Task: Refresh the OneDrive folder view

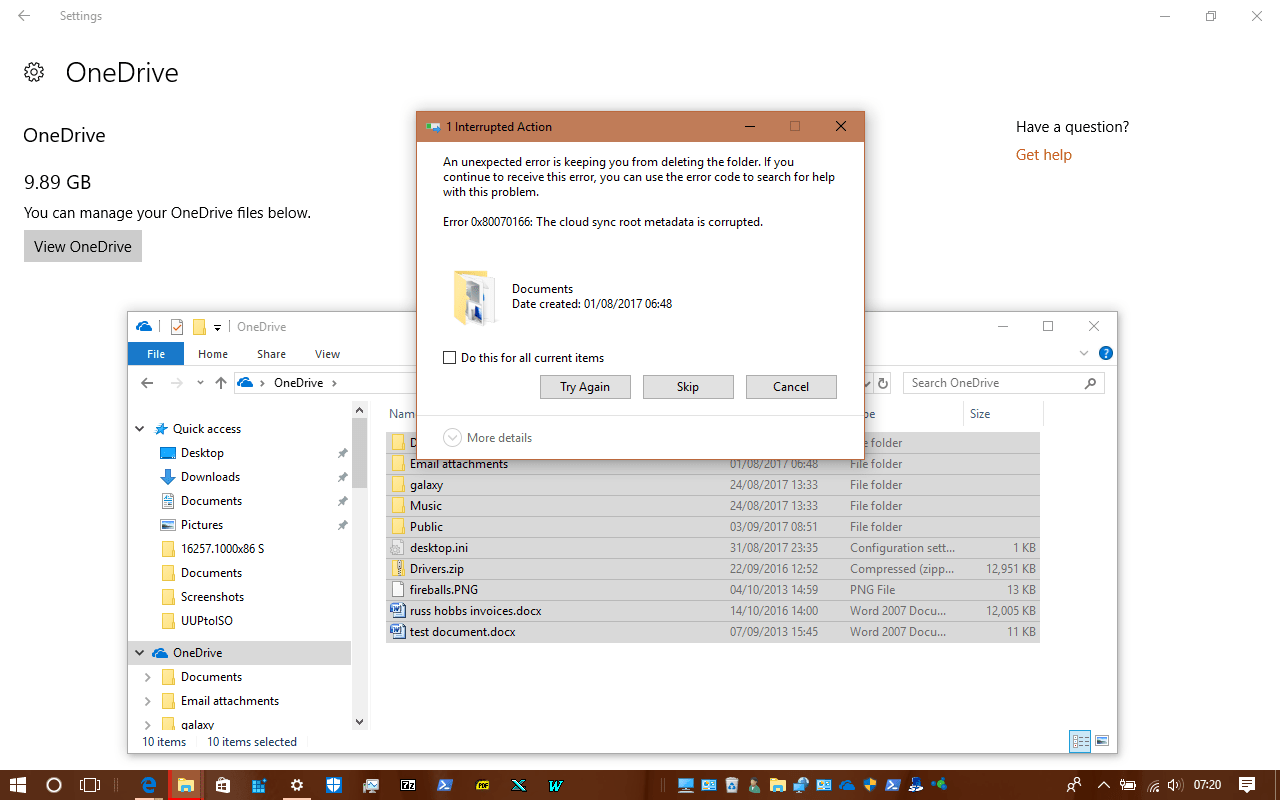Action: (881, 382)
